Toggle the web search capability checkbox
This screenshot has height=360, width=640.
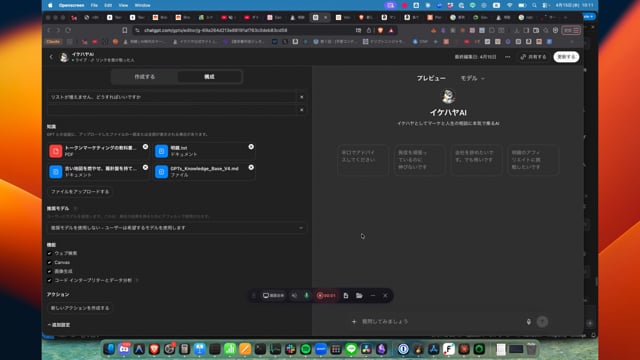point(49,253)
